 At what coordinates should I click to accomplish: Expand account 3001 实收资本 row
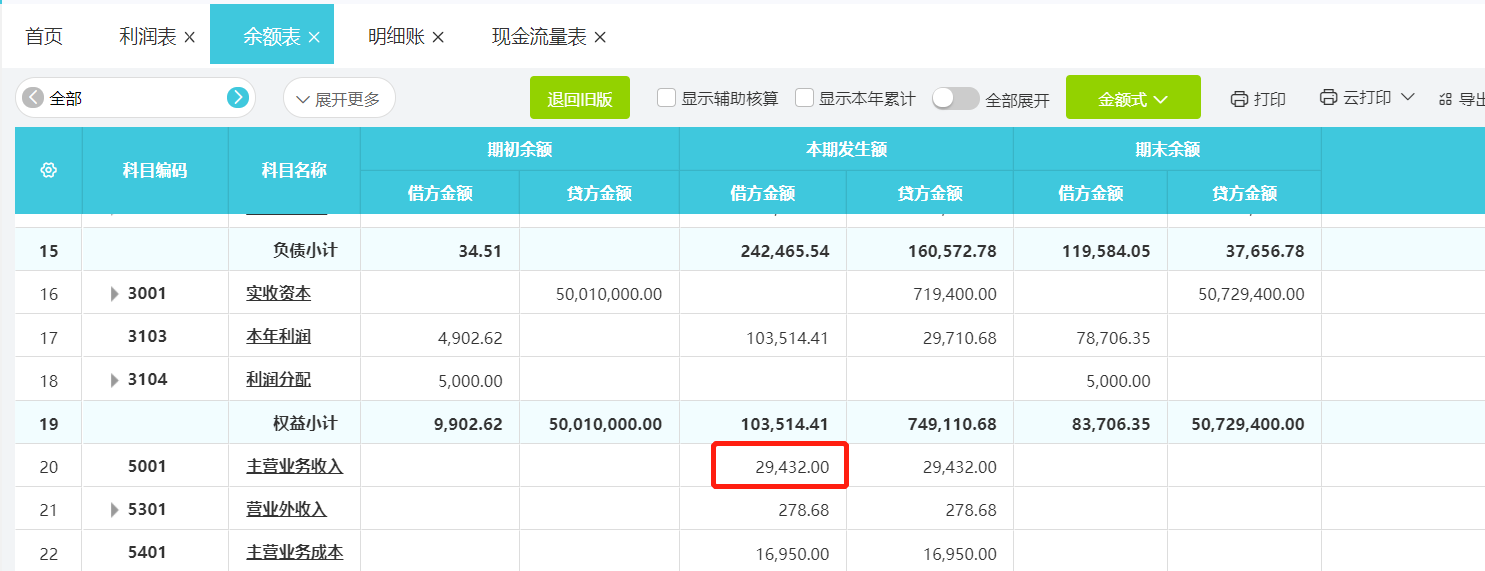tap(115, 294)
